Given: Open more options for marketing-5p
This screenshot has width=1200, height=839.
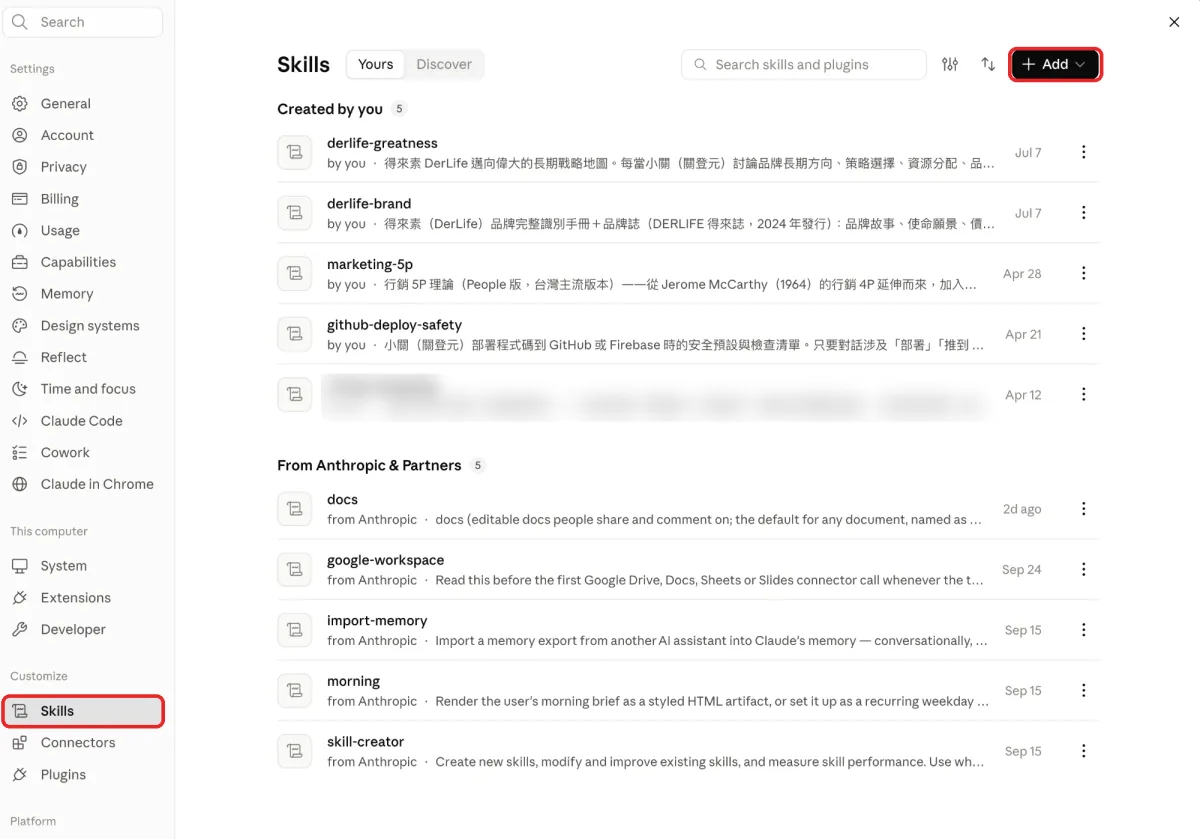Looking at the screenshot, I should tap(1084, 273).
